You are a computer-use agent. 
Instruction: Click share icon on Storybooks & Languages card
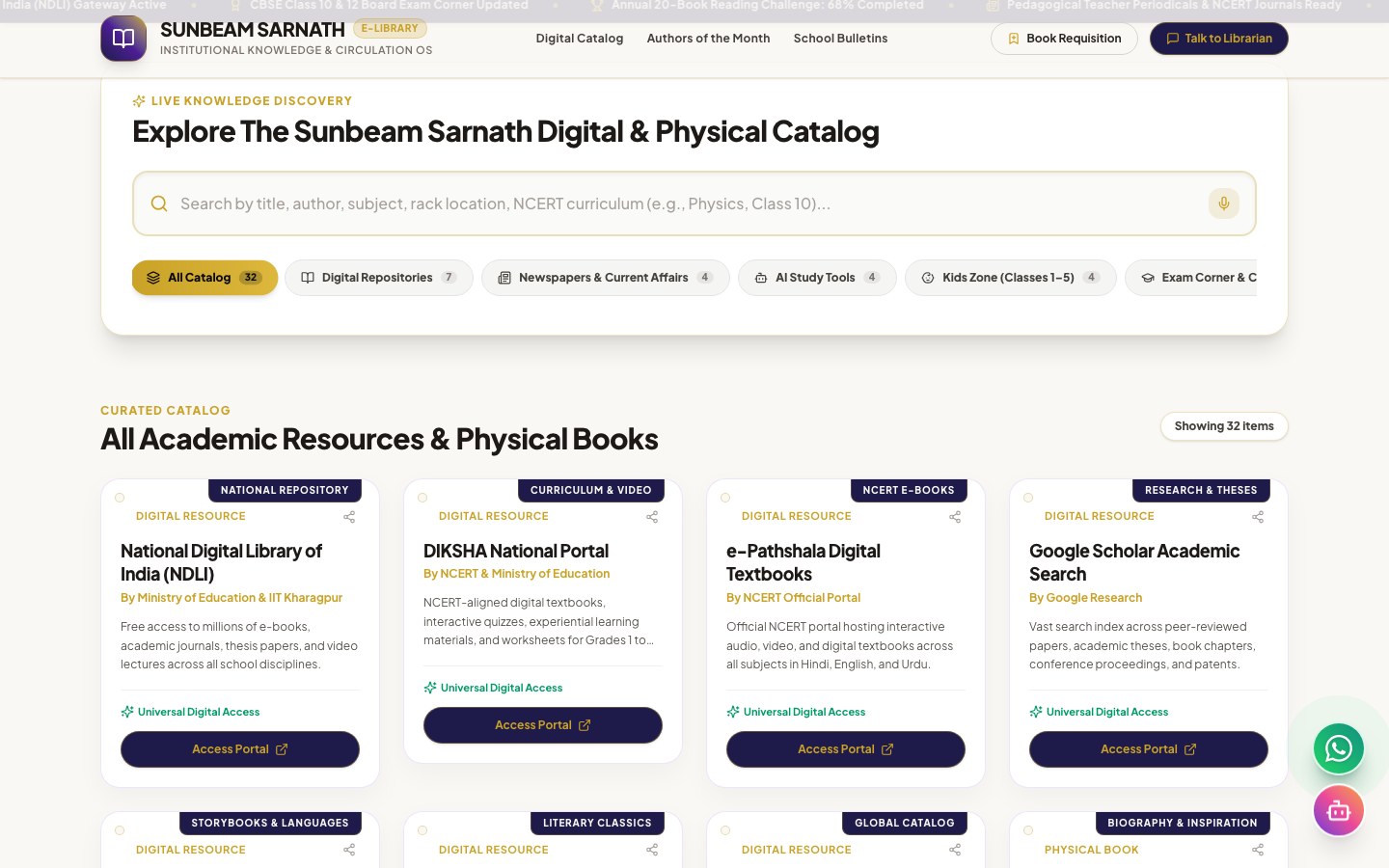pyautogui.click(x=349, y=850)
